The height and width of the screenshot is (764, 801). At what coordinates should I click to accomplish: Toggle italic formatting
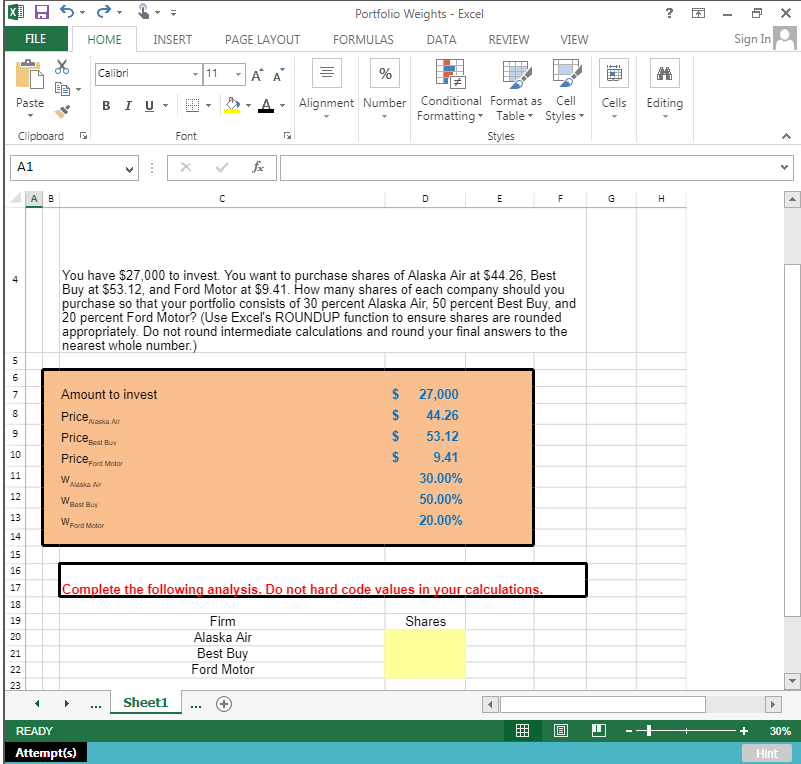[x=127, y=105]
